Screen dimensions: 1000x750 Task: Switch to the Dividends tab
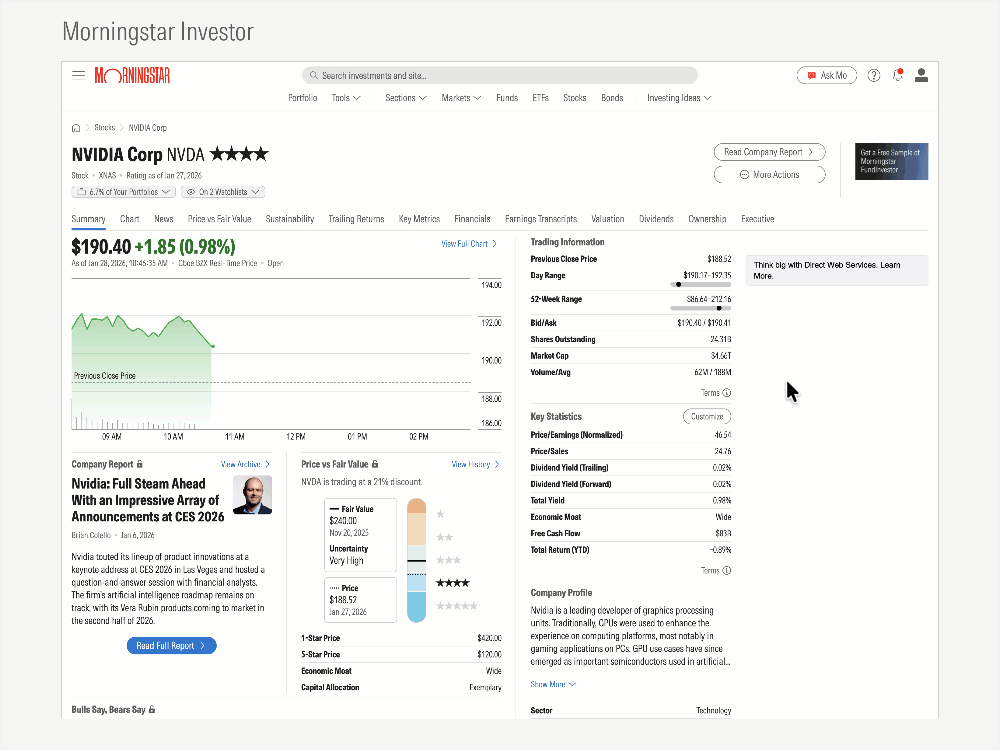pos(656,219)
